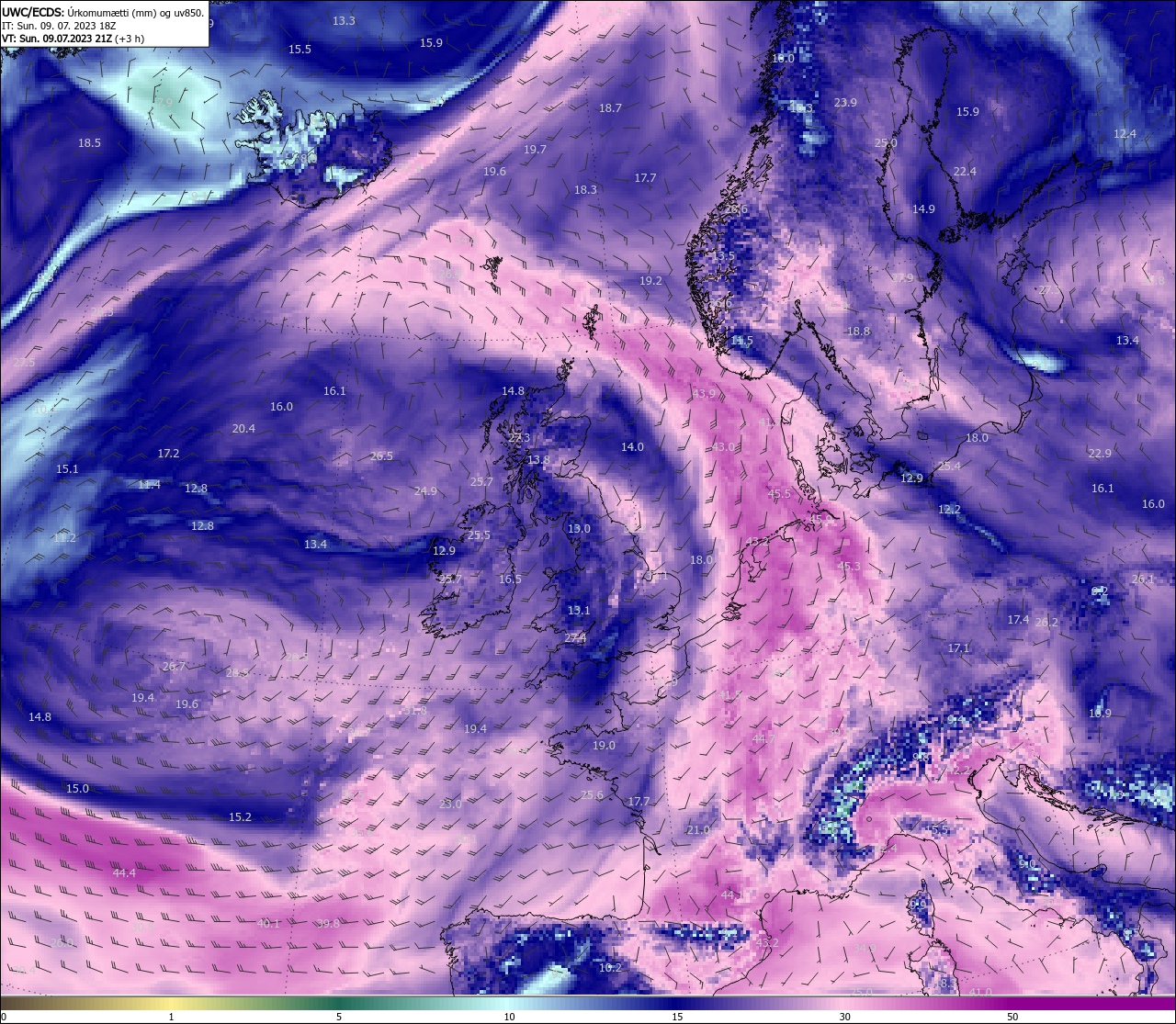Click the "13.1" value over Wales
This screenshot has height=1024, width=1176.
click(579, 610)
